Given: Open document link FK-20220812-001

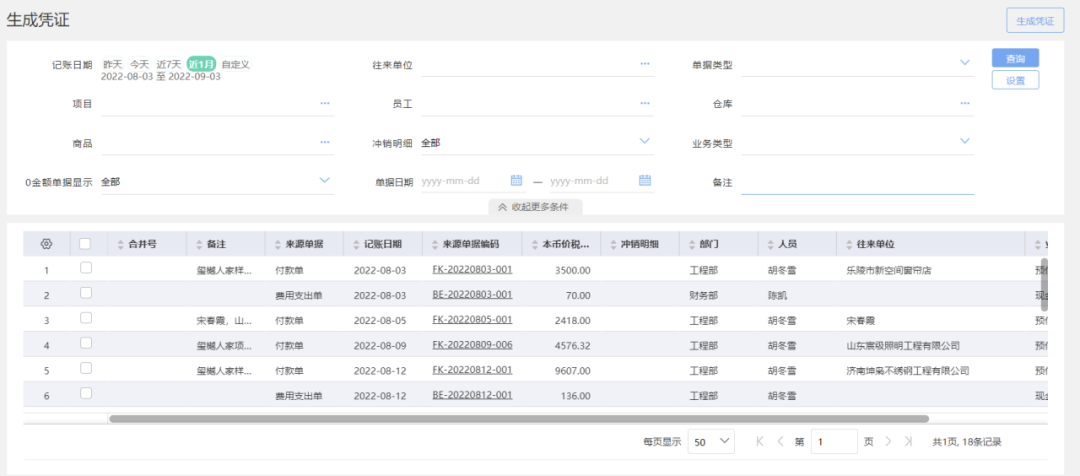Looking at the screenshot, I should (472, 370).
